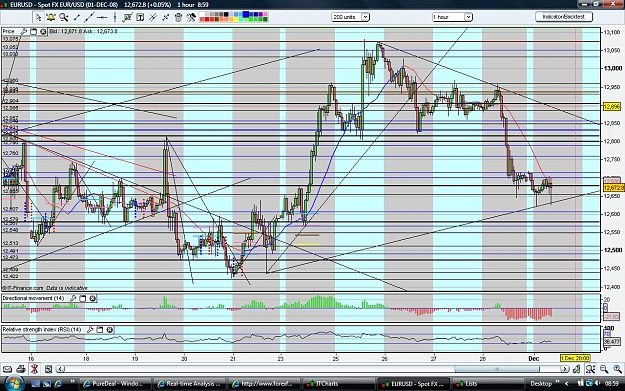Open RSI indicator wrench settings
625x391 pixels.
[x=90, y=330]
